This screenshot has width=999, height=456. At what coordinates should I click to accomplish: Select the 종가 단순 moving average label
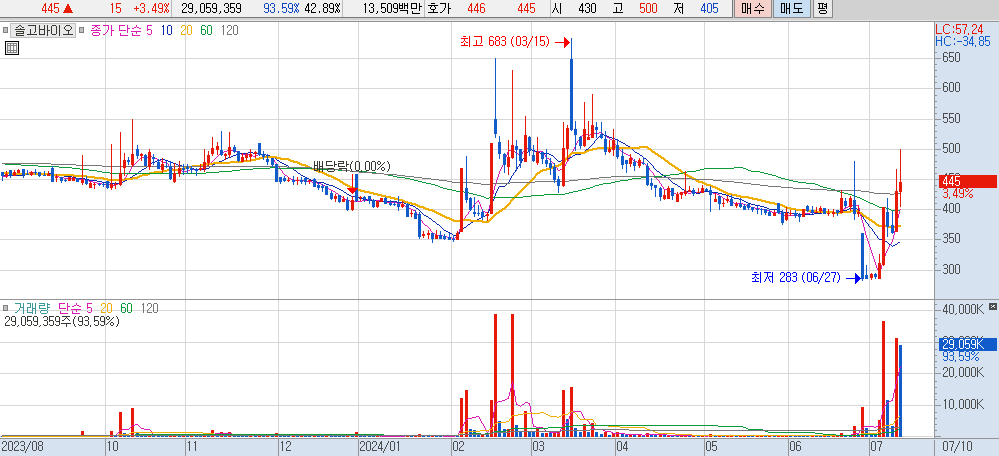pos(117,30)
